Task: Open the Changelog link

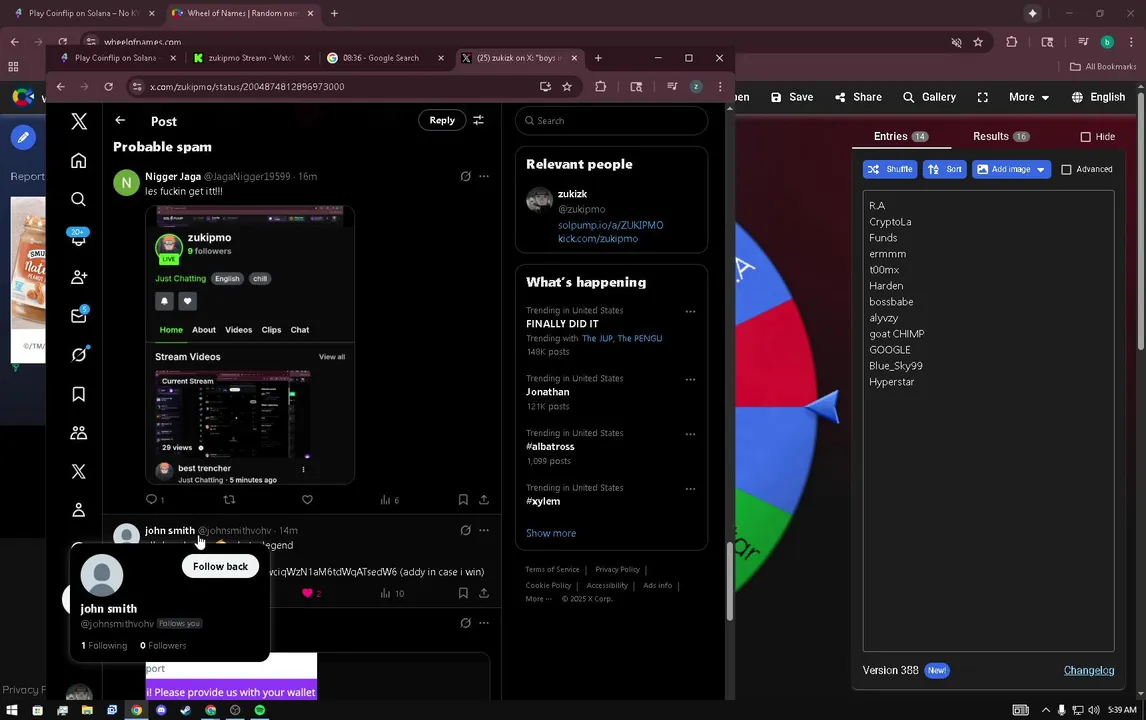Action: [x=1088, y=670]
